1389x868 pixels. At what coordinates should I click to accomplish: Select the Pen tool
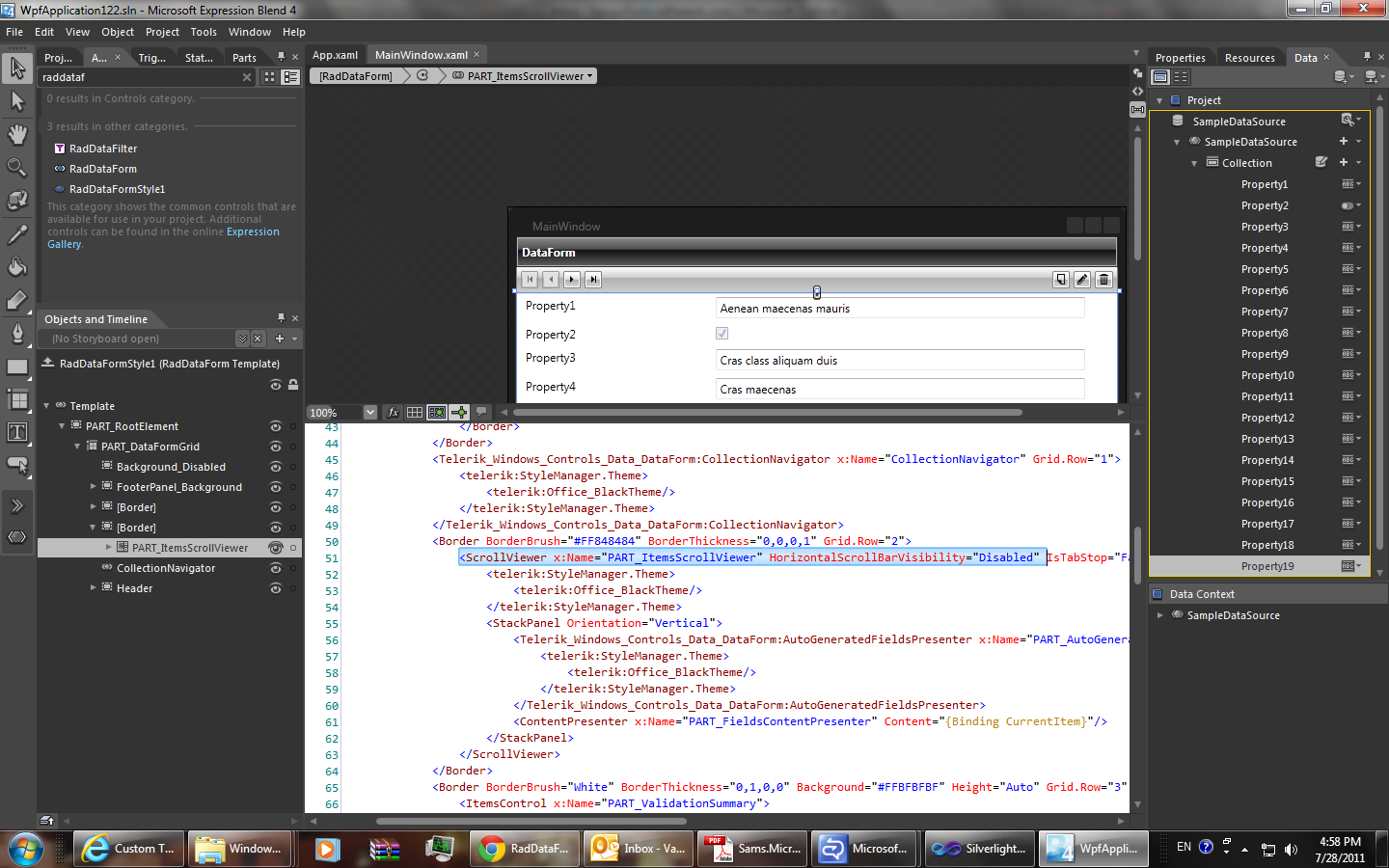pos(17,334)
